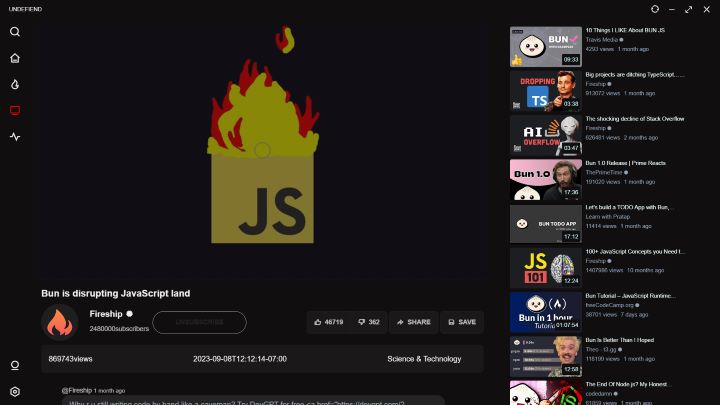Select the red subscriptions screen icon in sidebar
This screenshot has height=405, width=720.
point(15,110)
